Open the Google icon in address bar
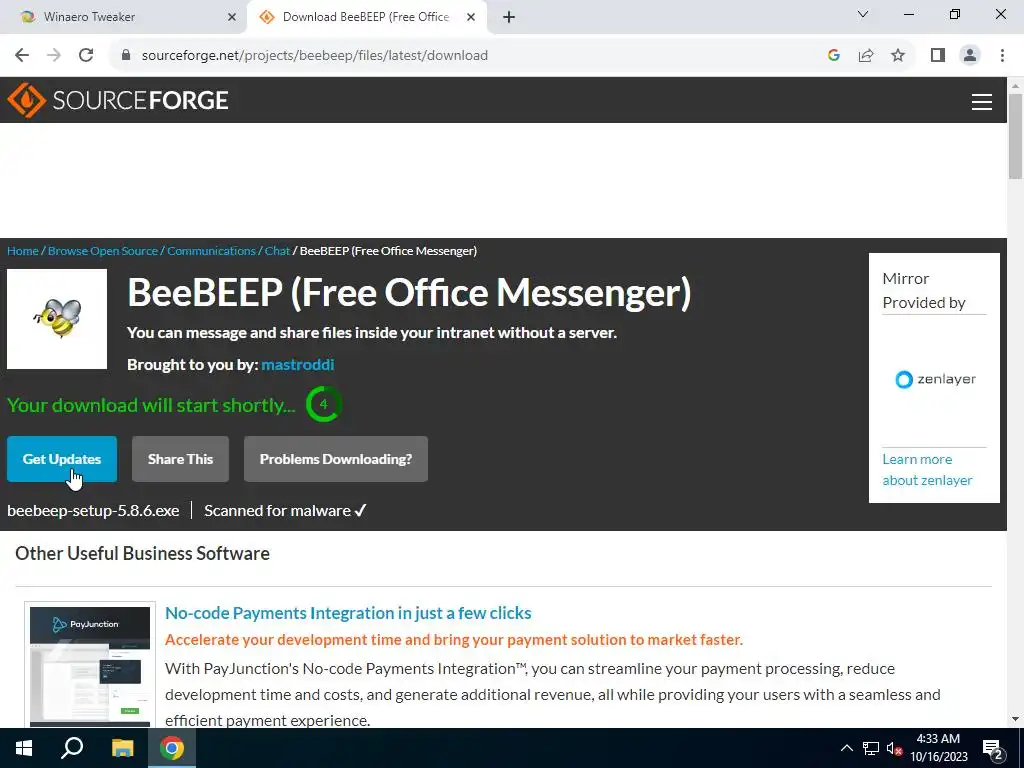This screenshot has width=1024, height=768. 833,55
